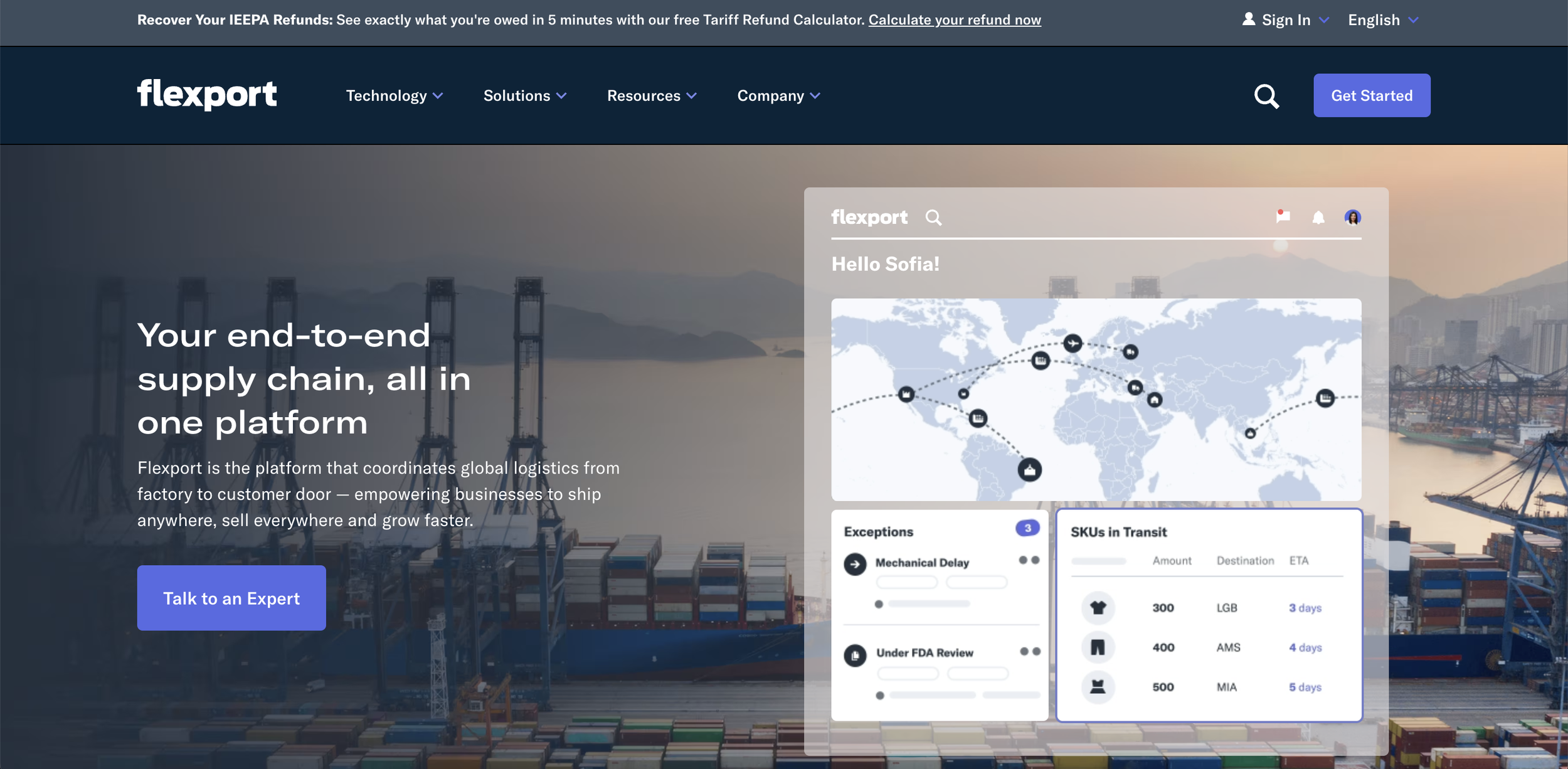The height and width of the screenshot is (769, 1568).
Task: Click the Talk to an Expert button
Action: [x=231, y=598]
